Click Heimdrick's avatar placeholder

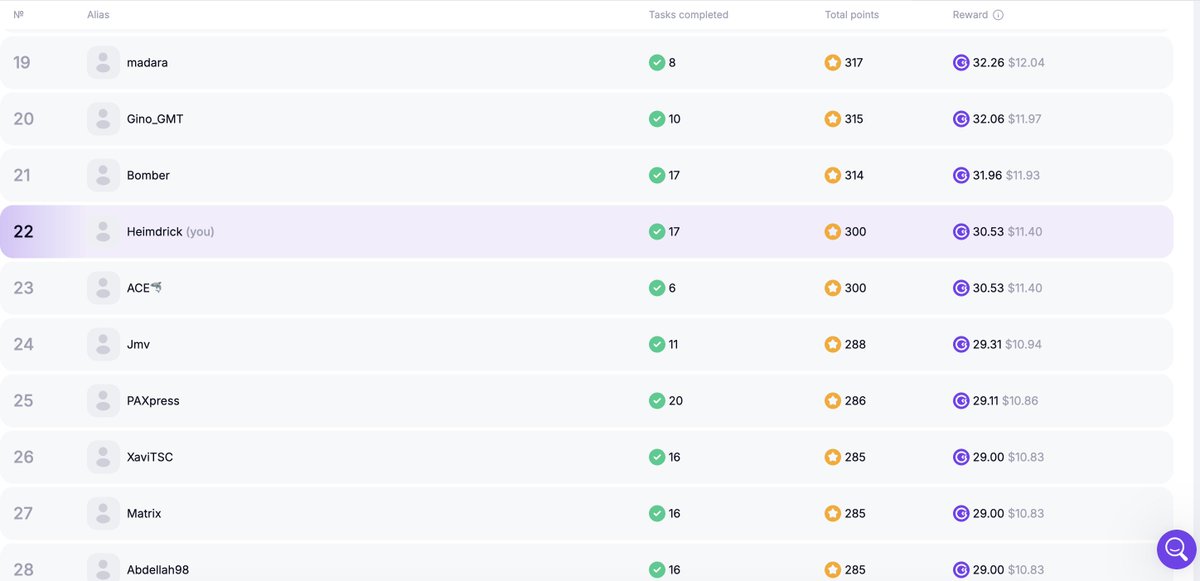103,231
